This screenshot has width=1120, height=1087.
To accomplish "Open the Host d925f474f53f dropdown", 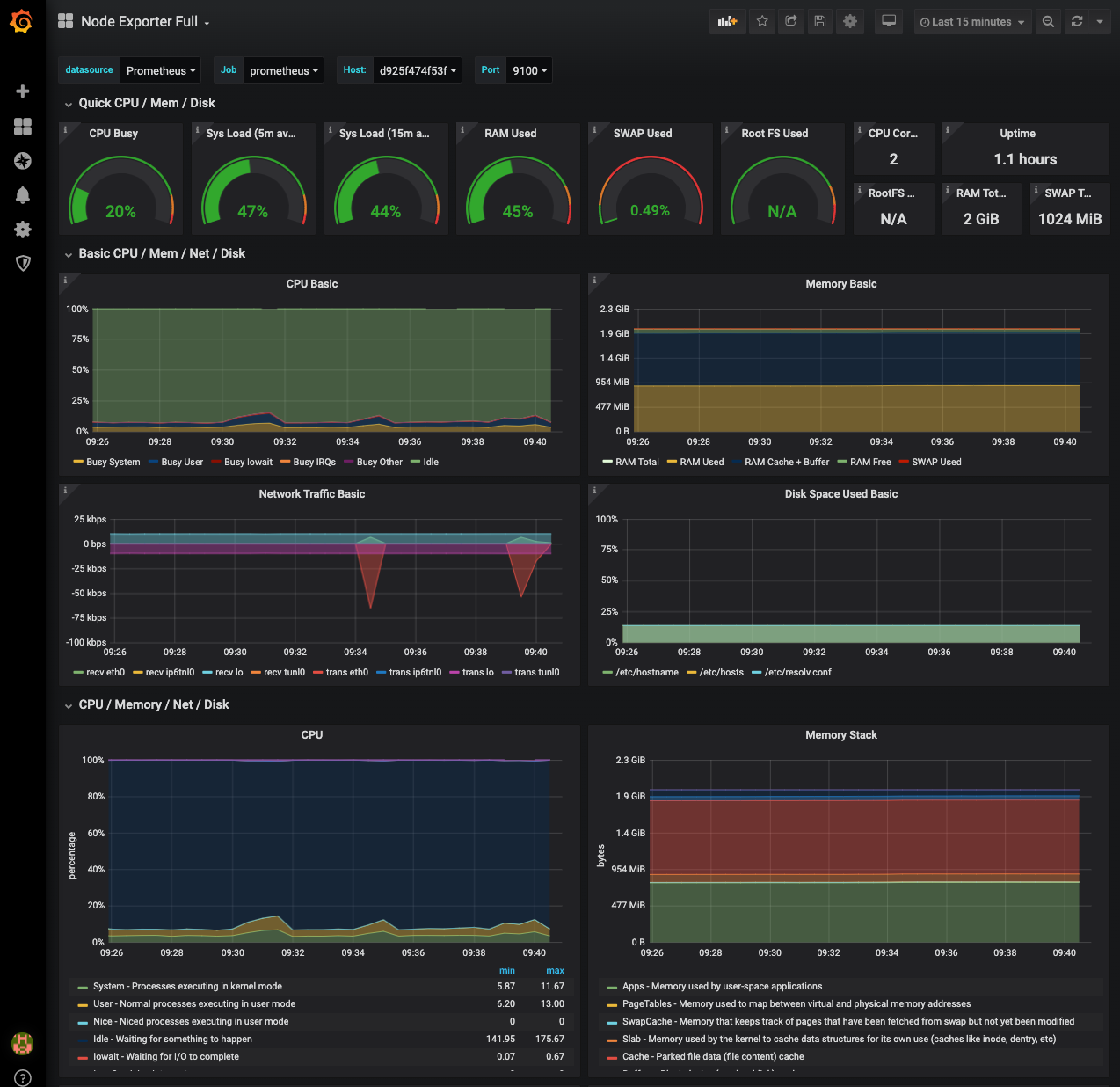I will tap(418, 70).
